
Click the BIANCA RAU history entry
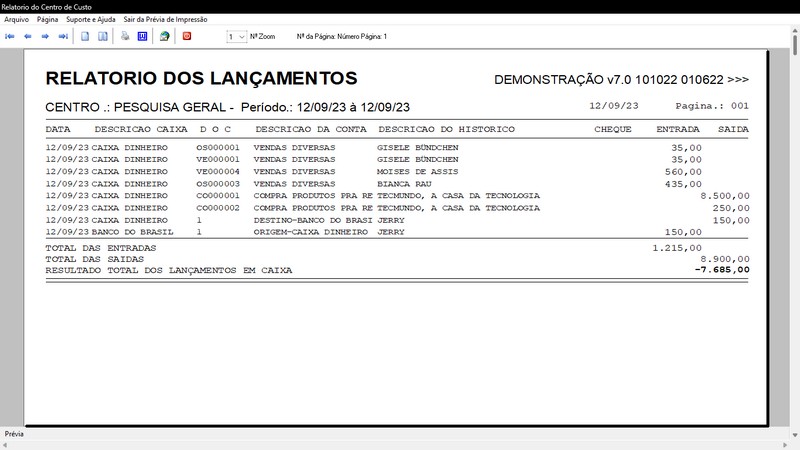click(x=404, y=184)
